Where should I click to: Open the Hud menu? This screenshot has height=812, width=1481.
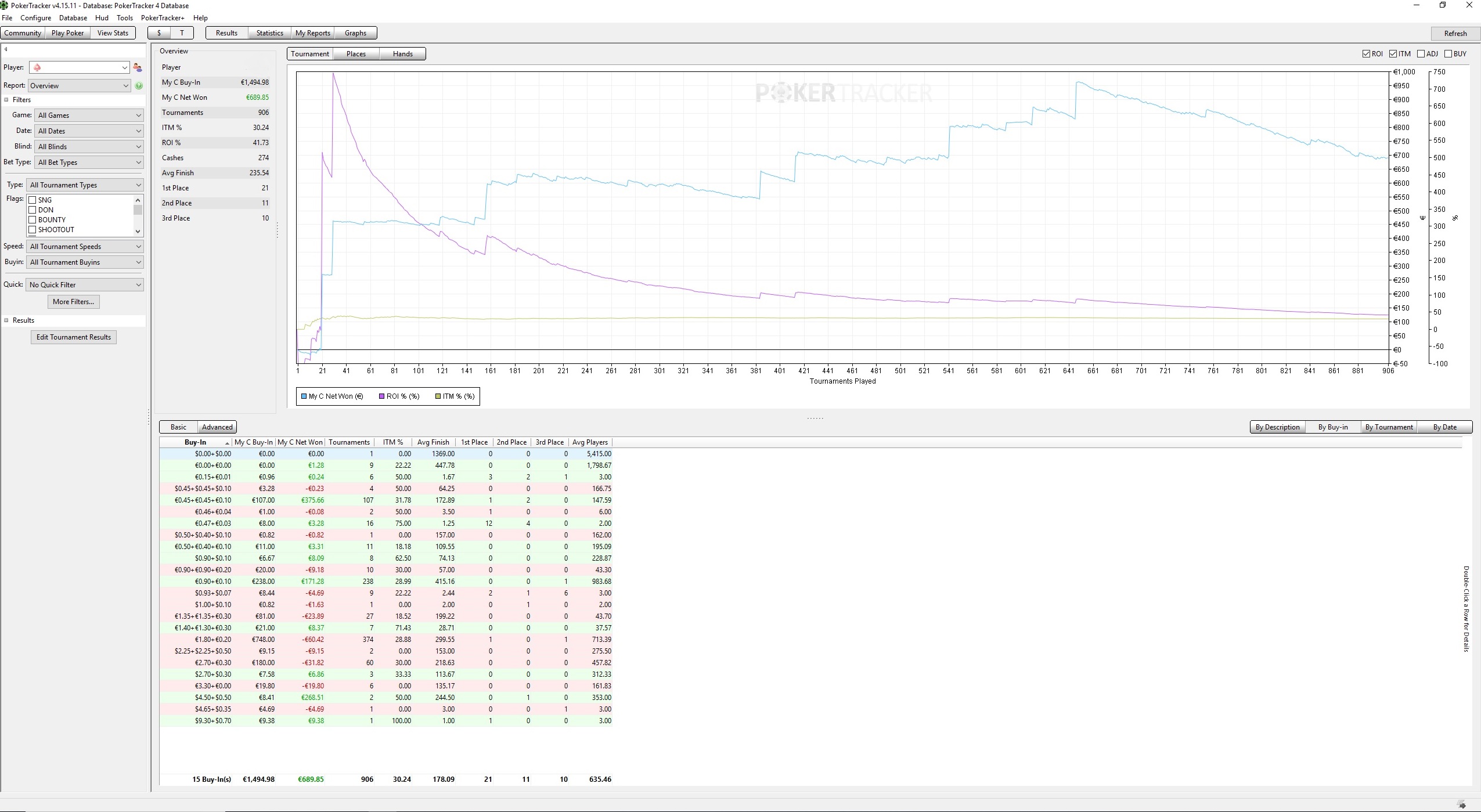tap(102, 18)
